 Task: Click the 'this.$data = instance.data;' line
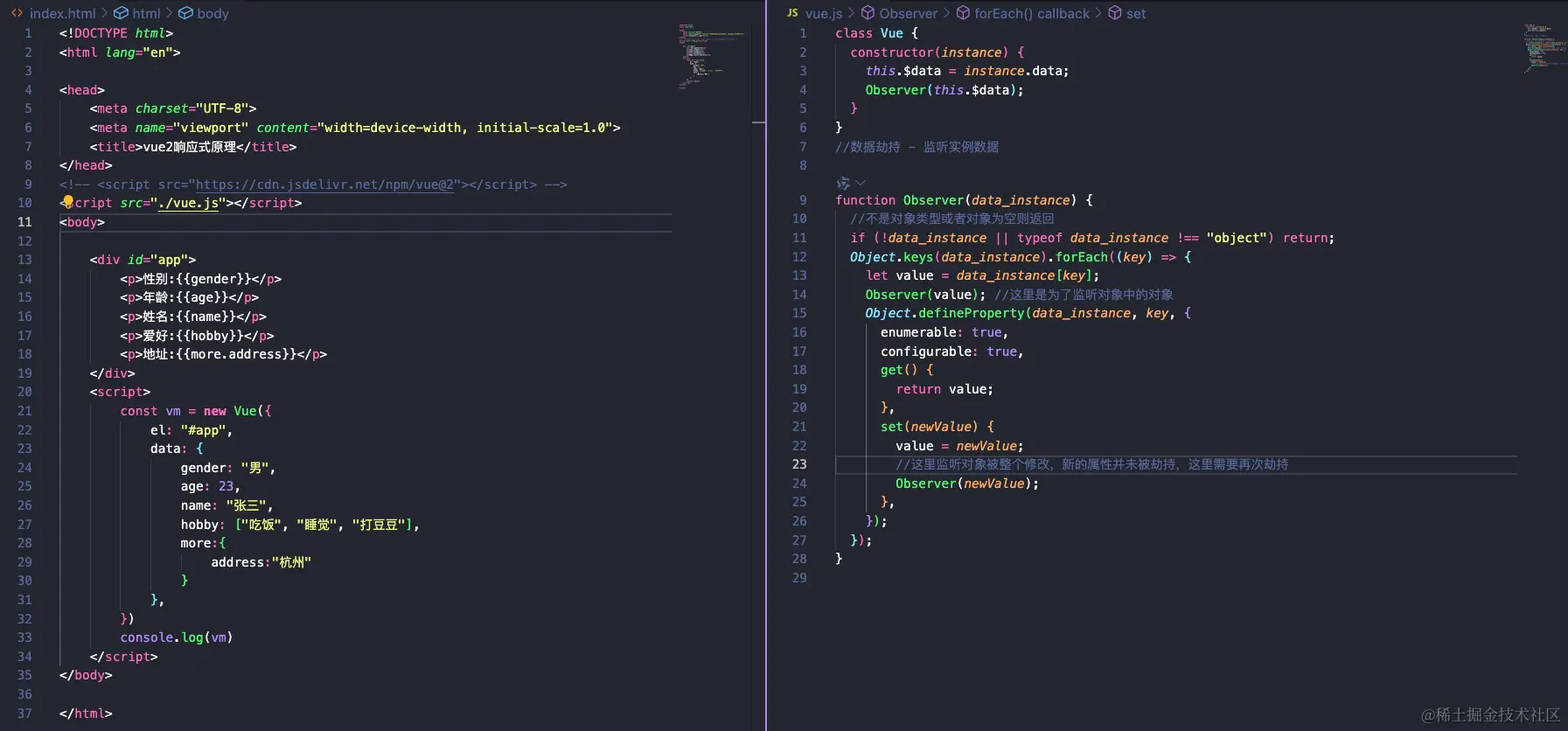click(x=967, y=71)
